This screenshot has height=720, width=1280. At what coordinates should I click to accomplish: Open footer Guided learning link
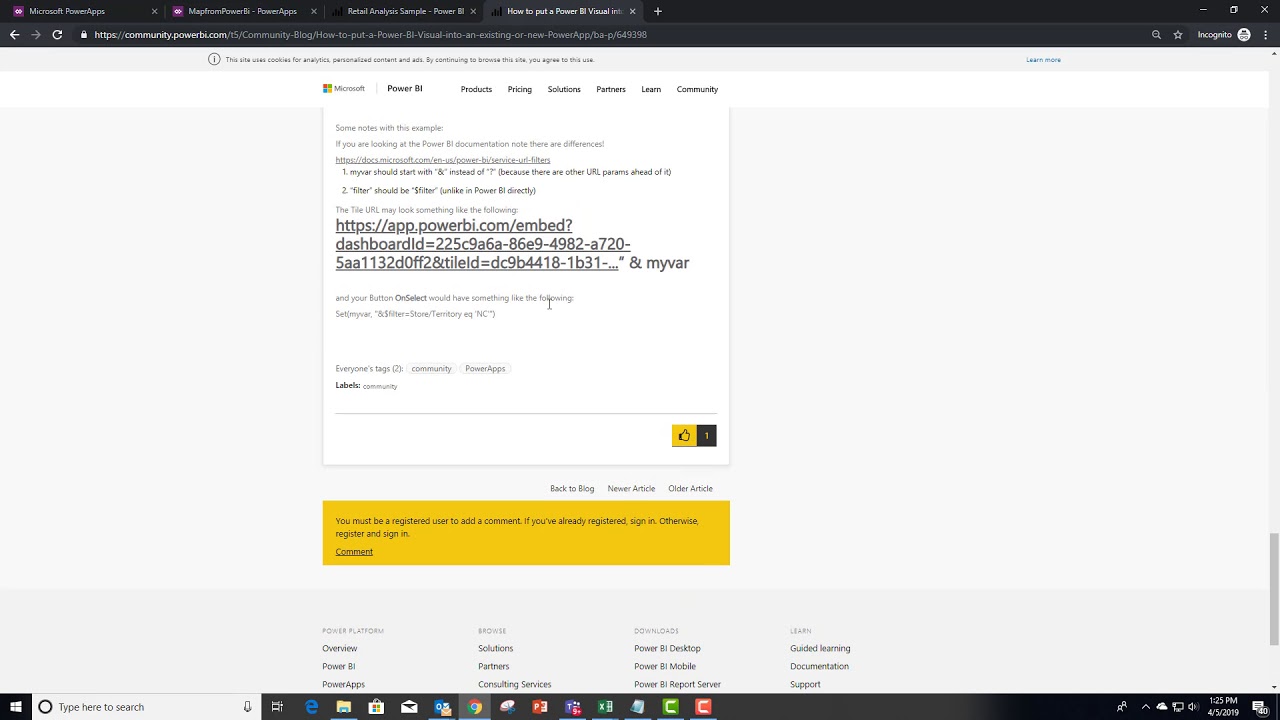click(820, 648)
